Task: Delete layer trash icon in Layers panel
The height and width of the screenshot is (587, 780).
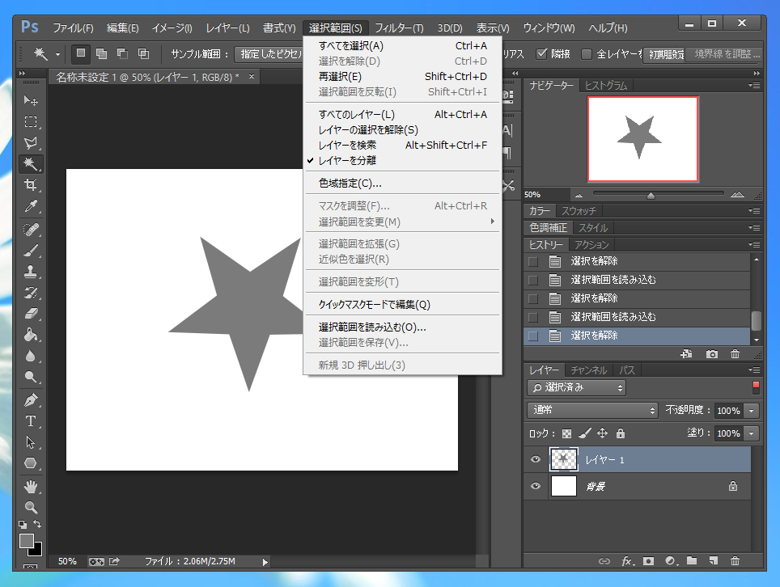Action: tap(735, 561)
